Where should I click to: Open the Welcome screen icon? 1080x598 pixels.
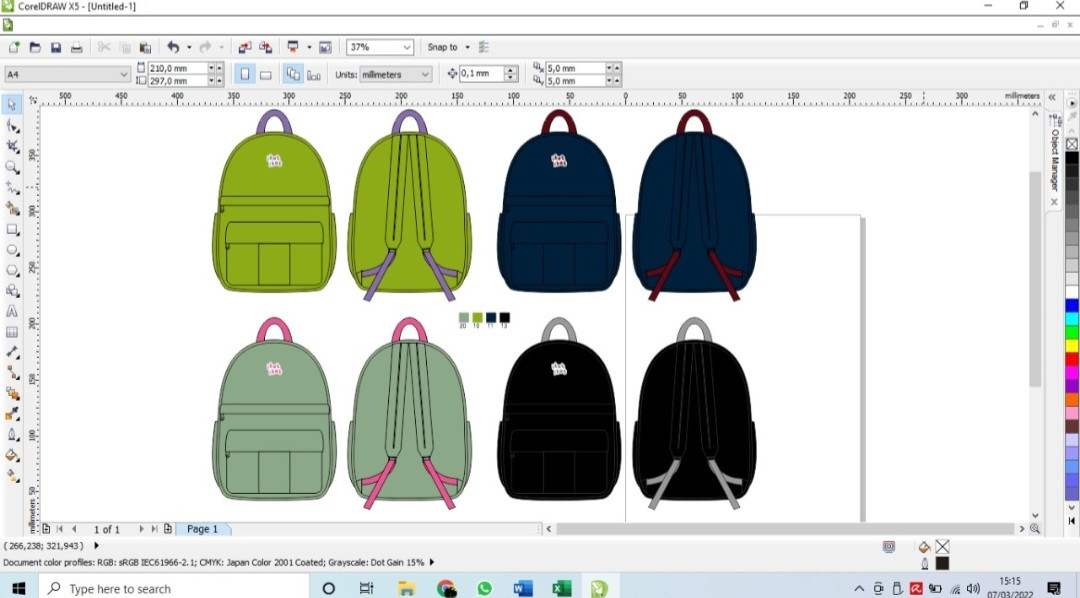click(325, 47)
